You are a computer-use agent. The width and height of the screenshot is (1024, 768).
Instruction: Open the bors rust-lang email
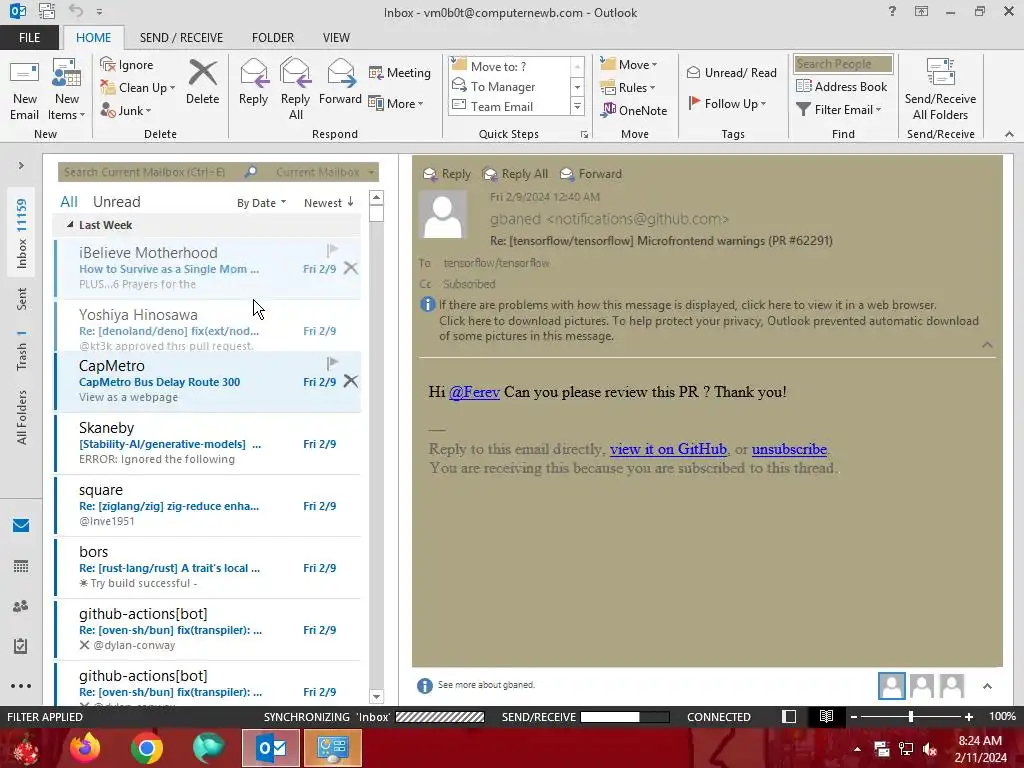tap(208, 568)
